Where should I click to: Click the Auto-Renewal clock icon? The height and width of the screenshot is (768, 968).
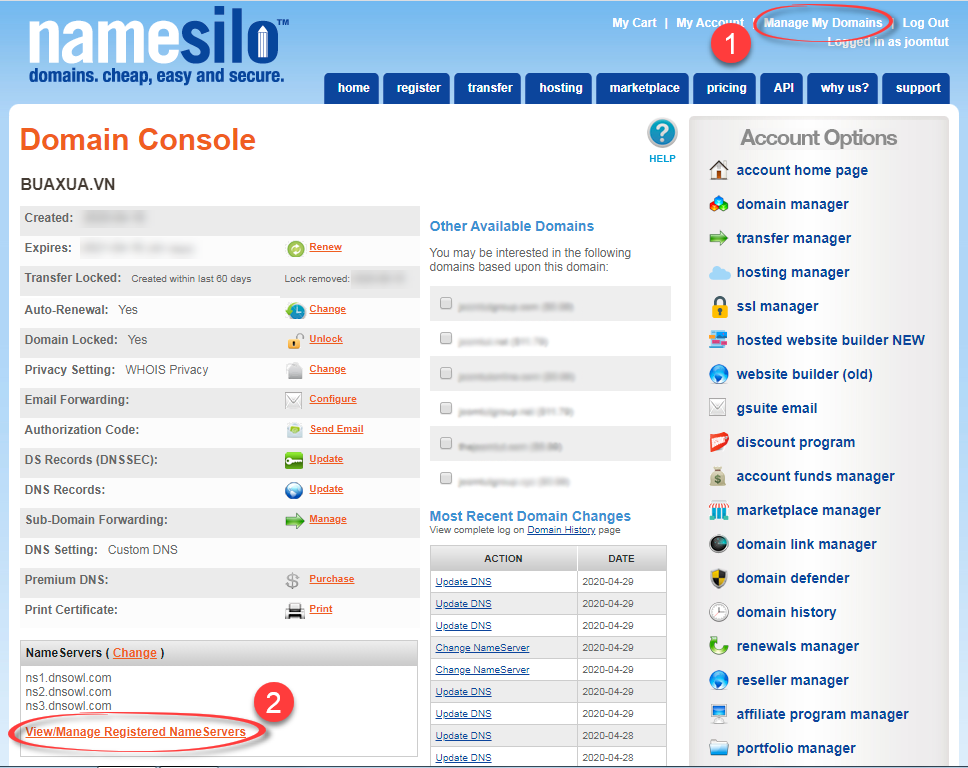coord(295,311)
